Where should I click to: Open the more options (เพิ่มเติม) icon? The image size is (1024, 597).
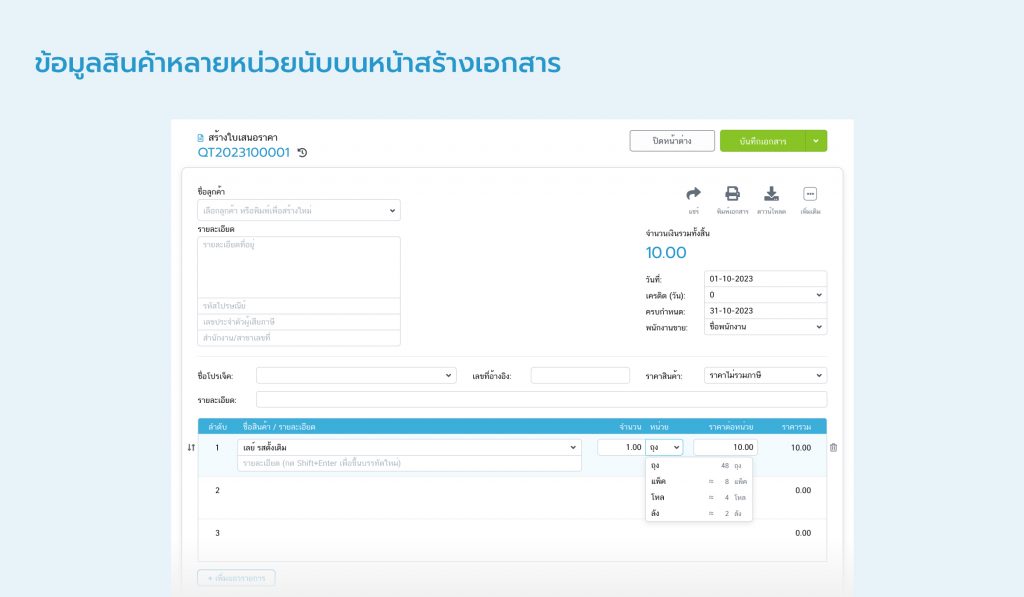[810, 193]
